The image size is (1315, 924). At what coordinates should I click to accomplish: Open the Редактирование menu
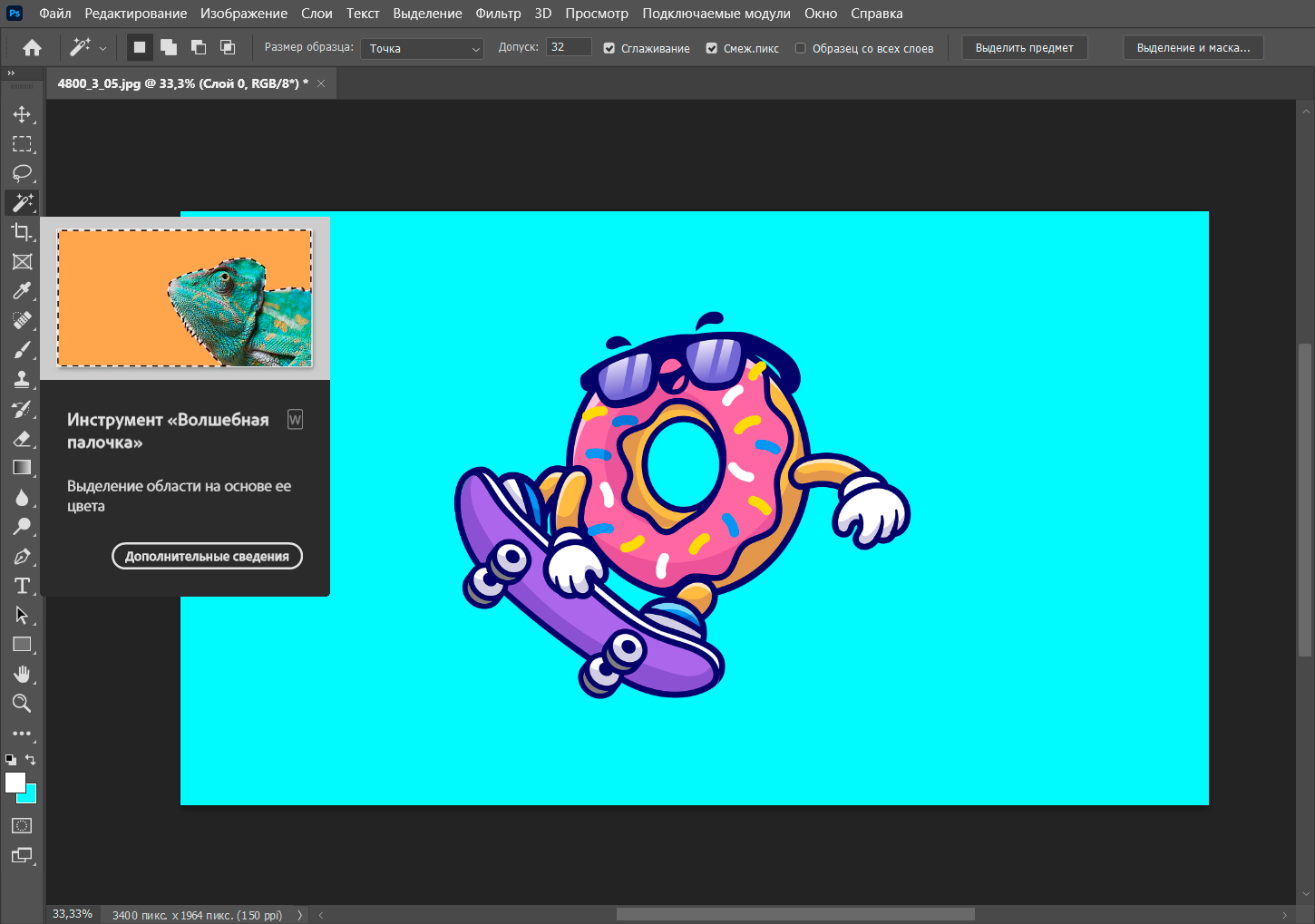[136, 14]
